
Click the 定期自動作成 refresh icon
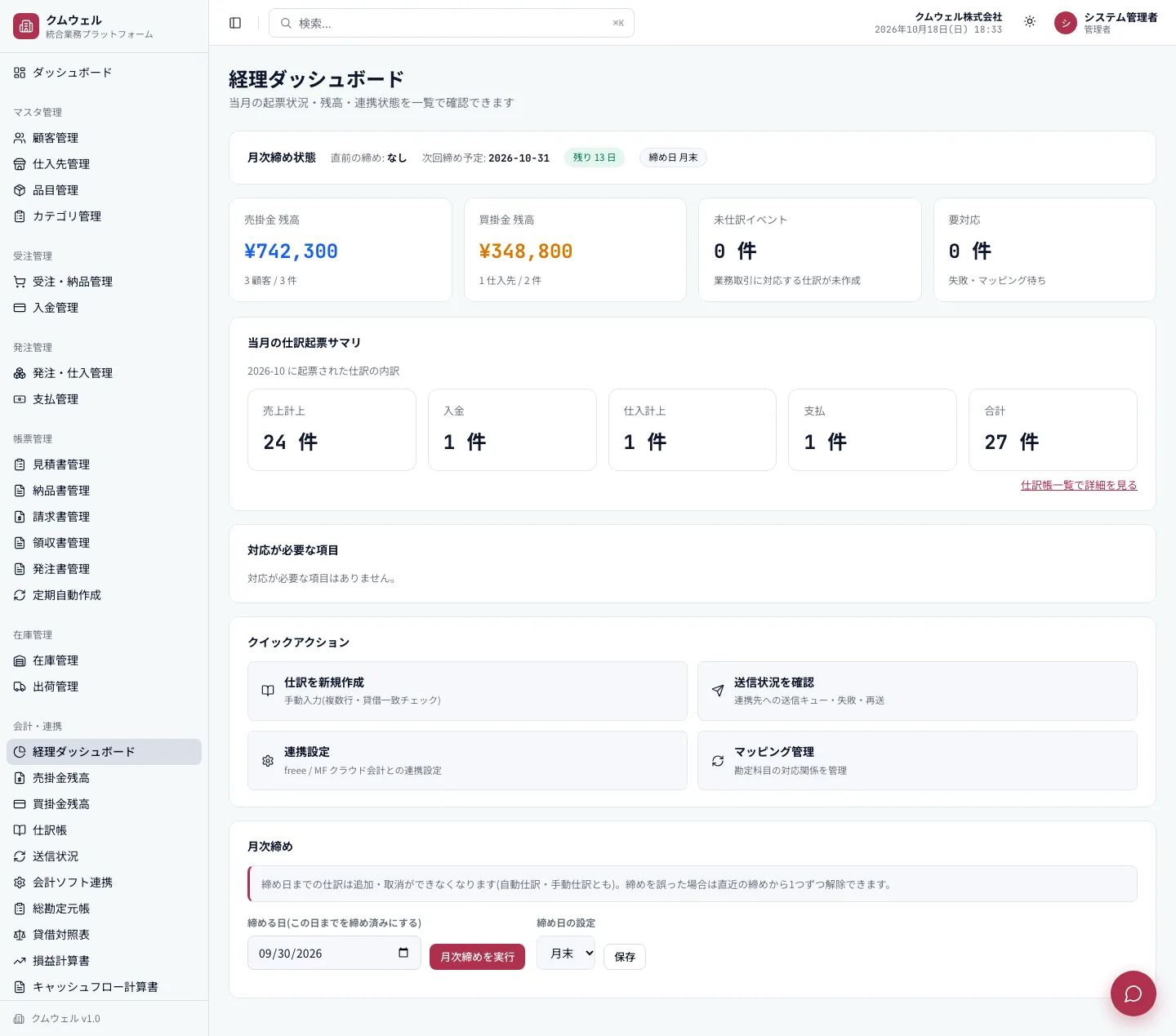[x=20, y=595]
